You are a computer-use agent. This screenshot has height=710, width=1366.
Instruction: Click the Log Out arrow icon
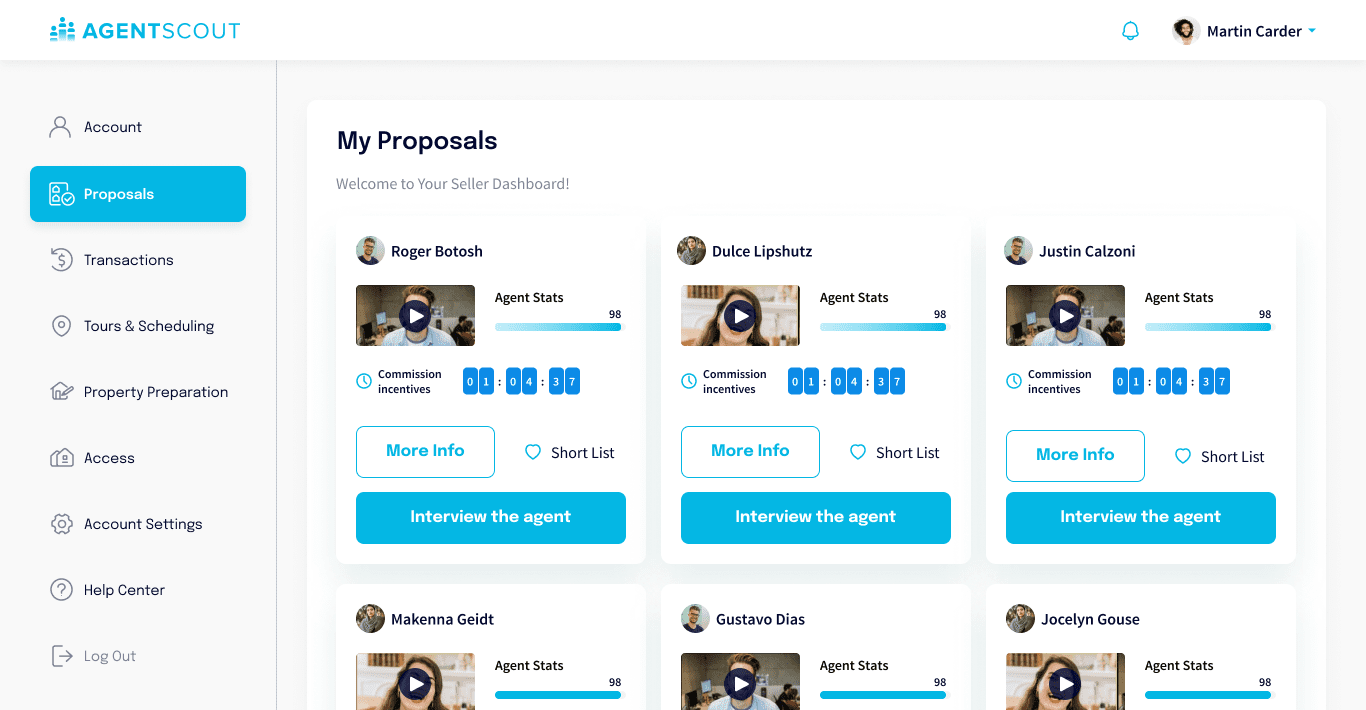62,656
